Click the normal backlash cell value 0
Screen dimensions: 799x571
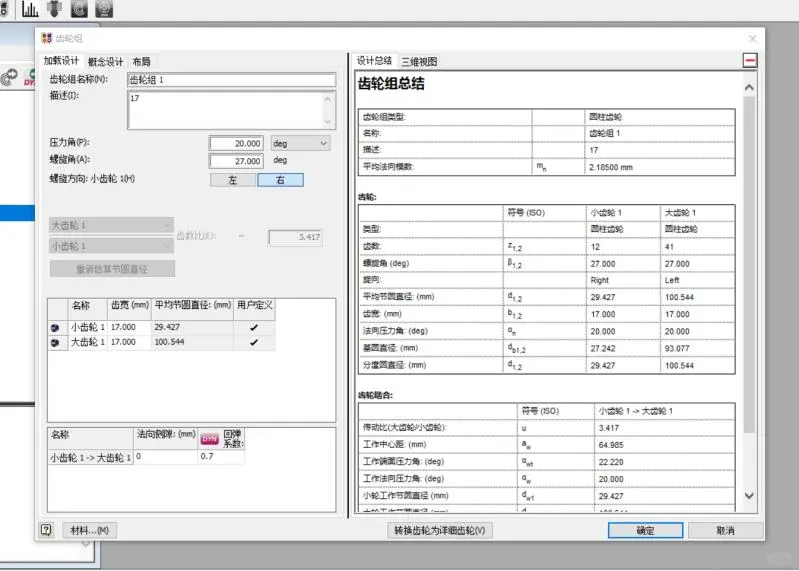pyautogui.click(x=166, y=456)
